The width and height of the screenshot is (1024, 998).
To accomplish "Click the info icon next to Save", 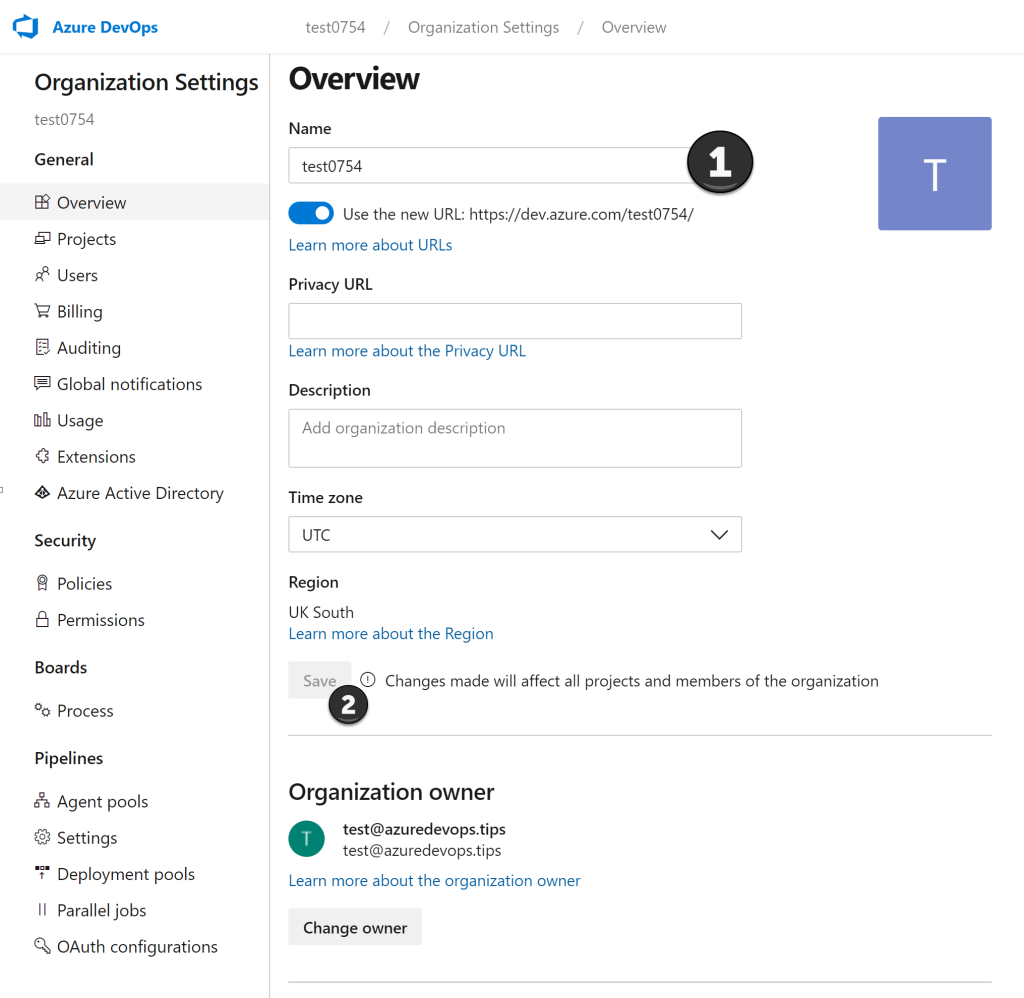I will pyautogui.click(x=367, y=678).
